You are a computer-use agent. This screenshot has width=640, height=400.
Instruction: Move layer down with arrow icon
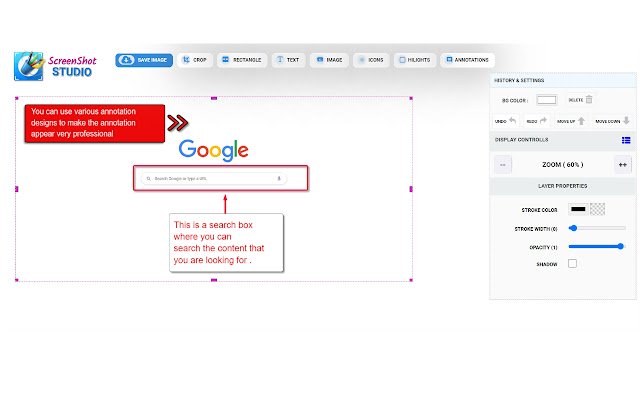pyautogui.click(x=626, y=120)
